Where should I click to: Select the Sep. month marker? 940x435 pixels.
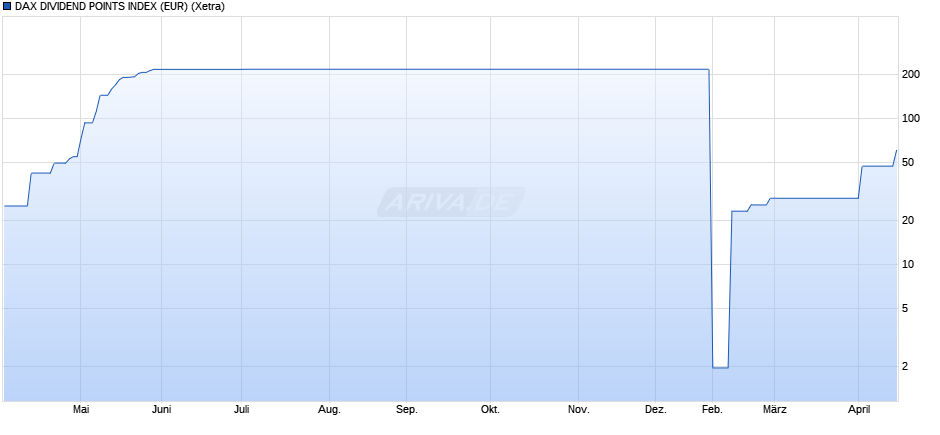coord(406,410)
